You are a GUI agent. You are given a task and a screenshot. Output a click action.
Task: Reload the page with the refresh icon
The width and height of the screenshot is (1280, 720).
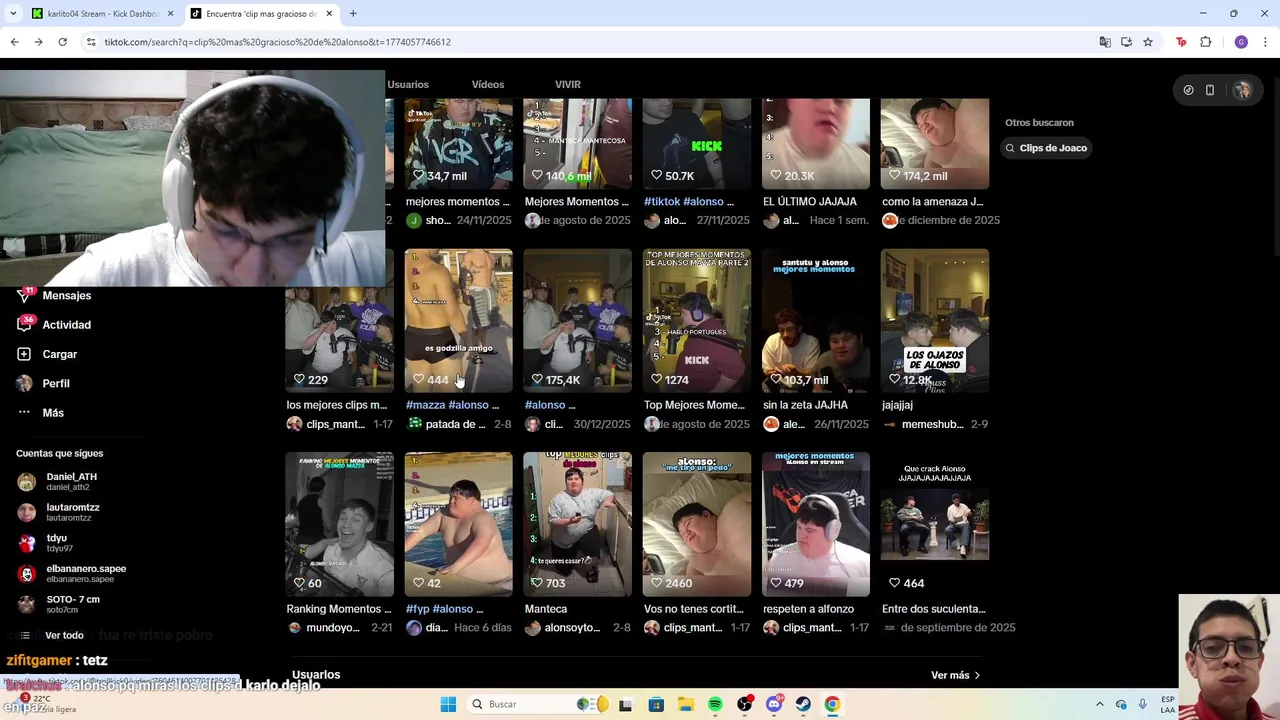62,42
